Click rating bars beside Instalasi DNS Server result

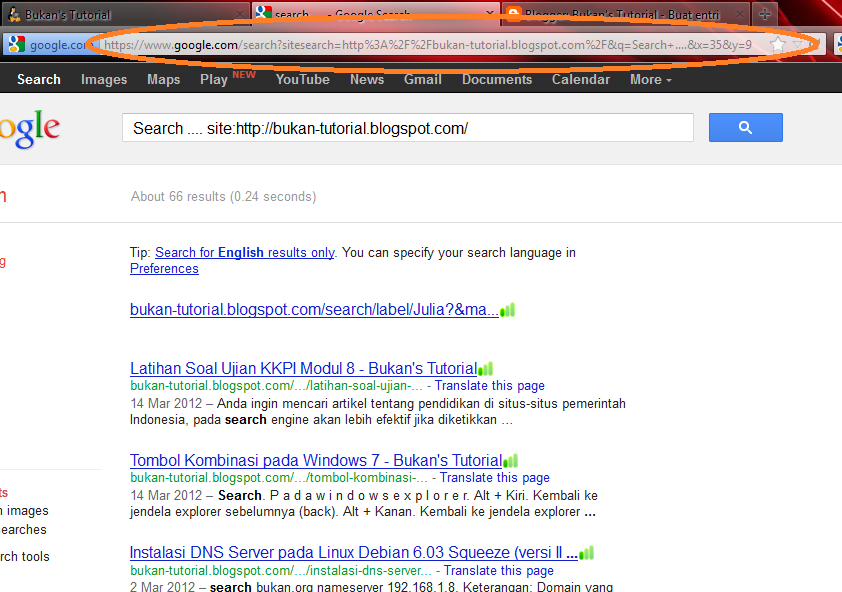coord(587,553)
